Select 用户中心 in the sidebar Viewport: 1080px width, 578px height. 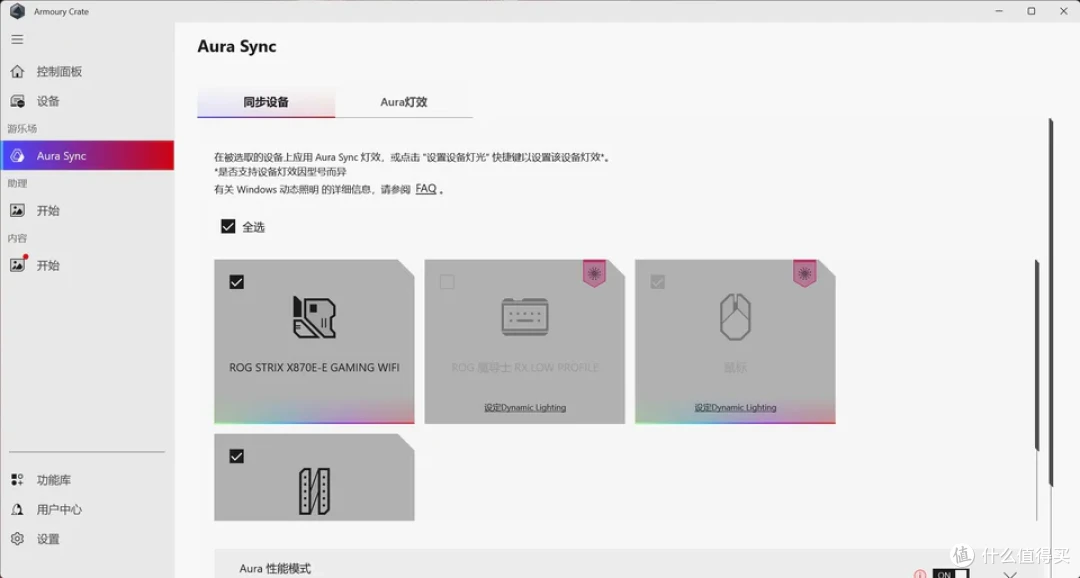tap(59, 509)
